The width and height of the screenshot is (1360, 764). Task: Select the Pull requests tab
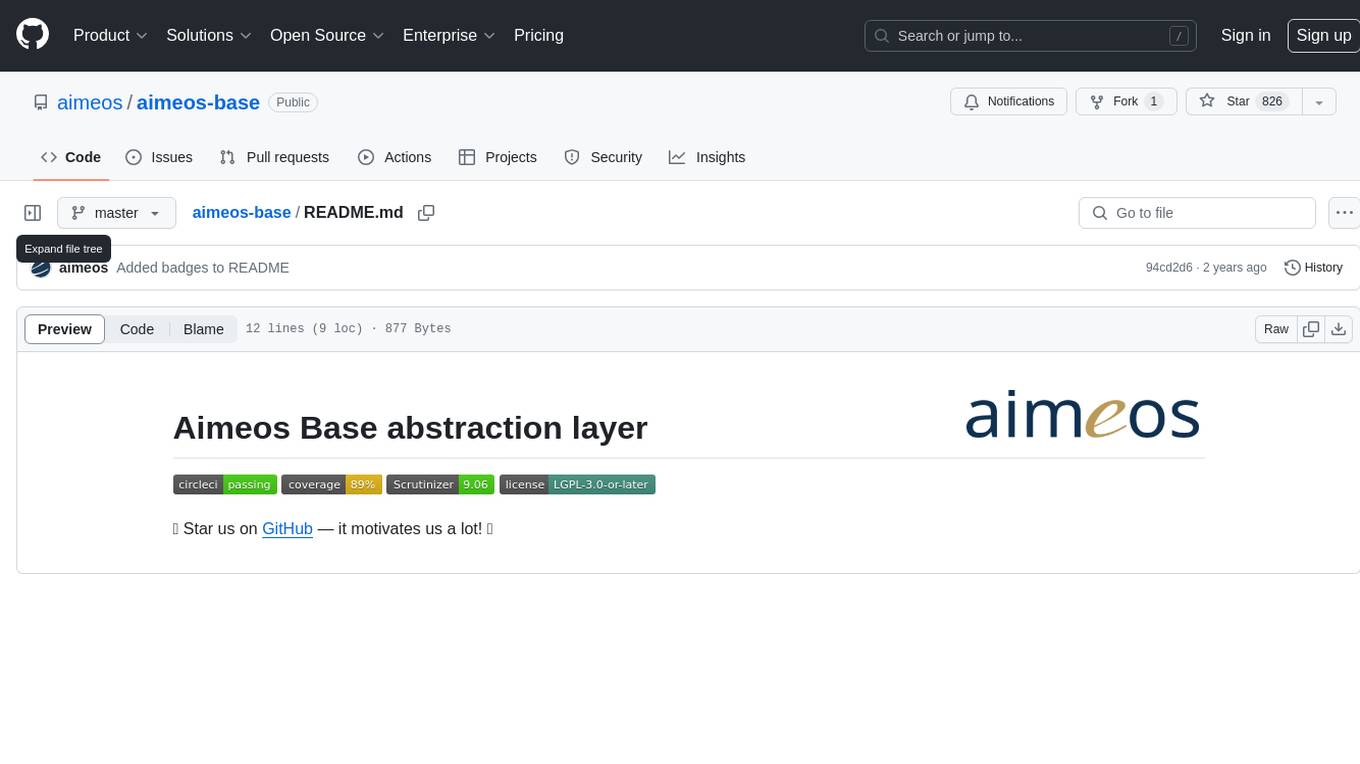[x=274, y=157]
